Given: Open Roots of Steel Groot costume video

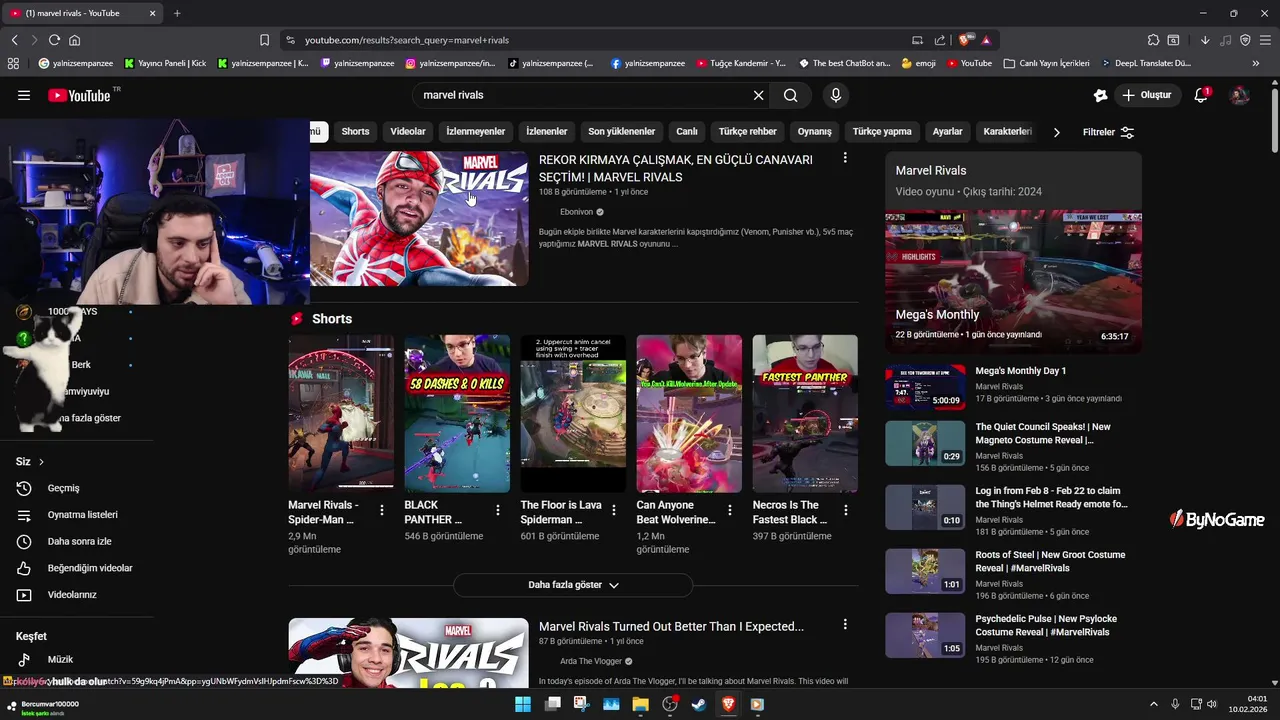Looking at the screenshot, I should click(1050, 561).
